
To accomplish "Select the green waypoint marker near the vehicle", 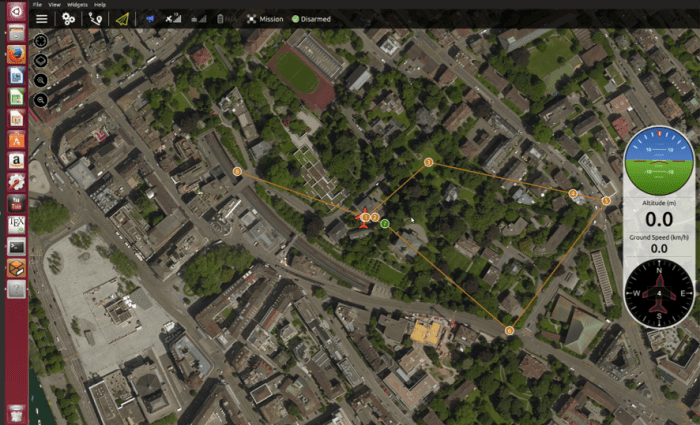I will tap(384, 222).
